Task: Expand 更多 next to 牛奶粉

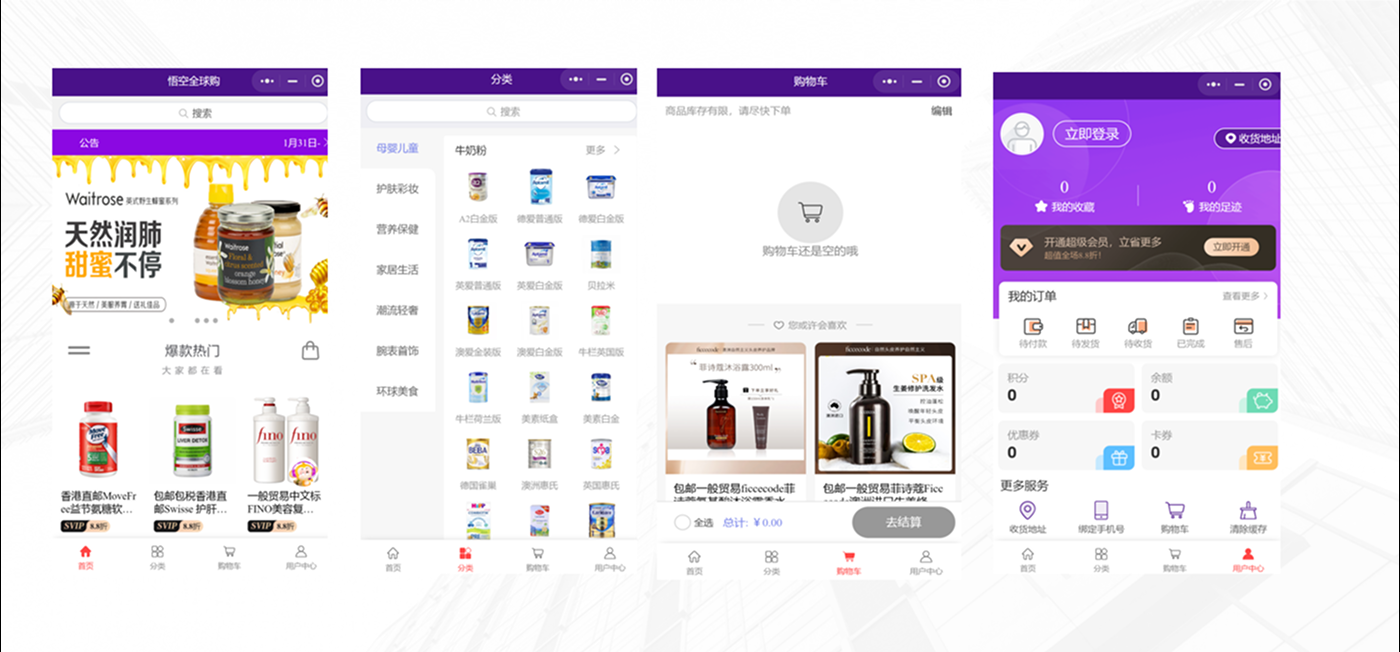Action: pos(603,150)
